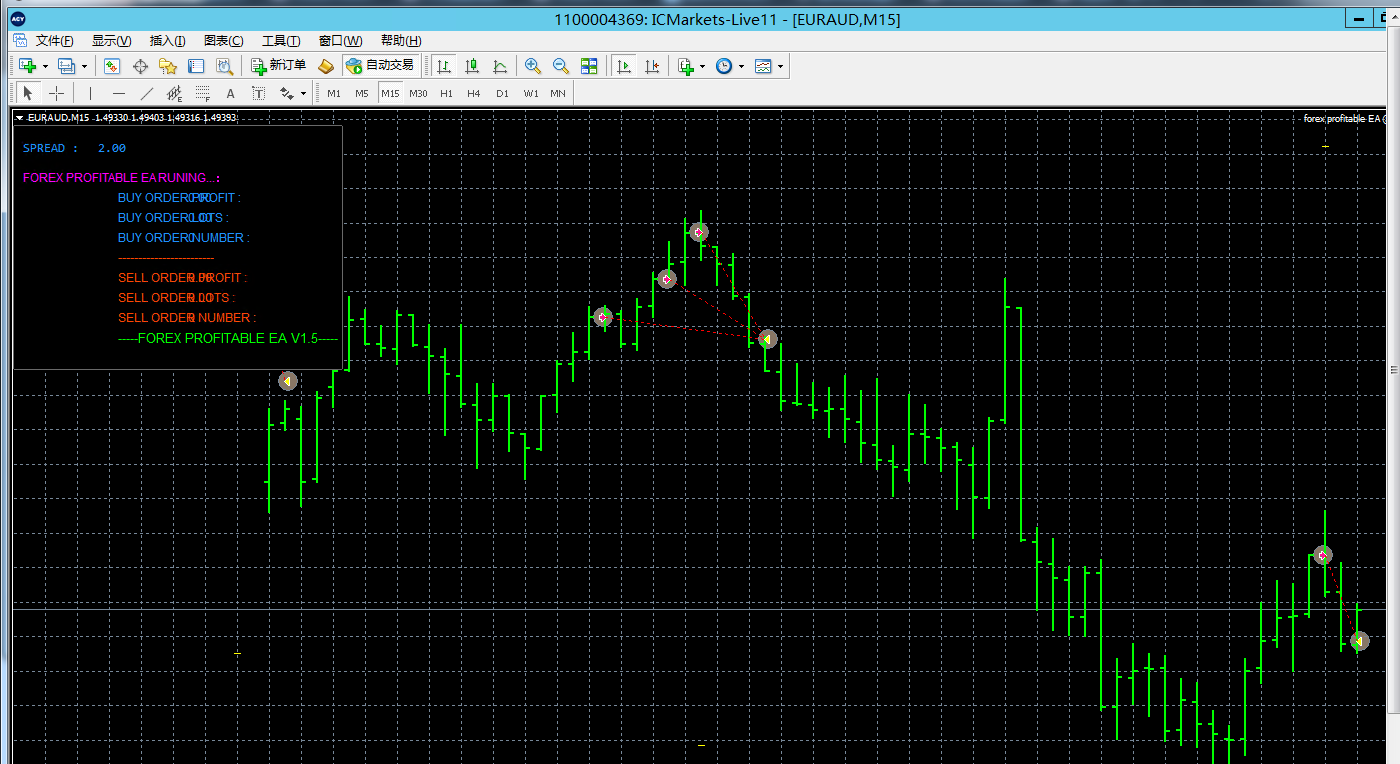This screenshot has width=1400, height=764.
Task: Expand the Periods dropdown arrow
Action: coord(741,67)
